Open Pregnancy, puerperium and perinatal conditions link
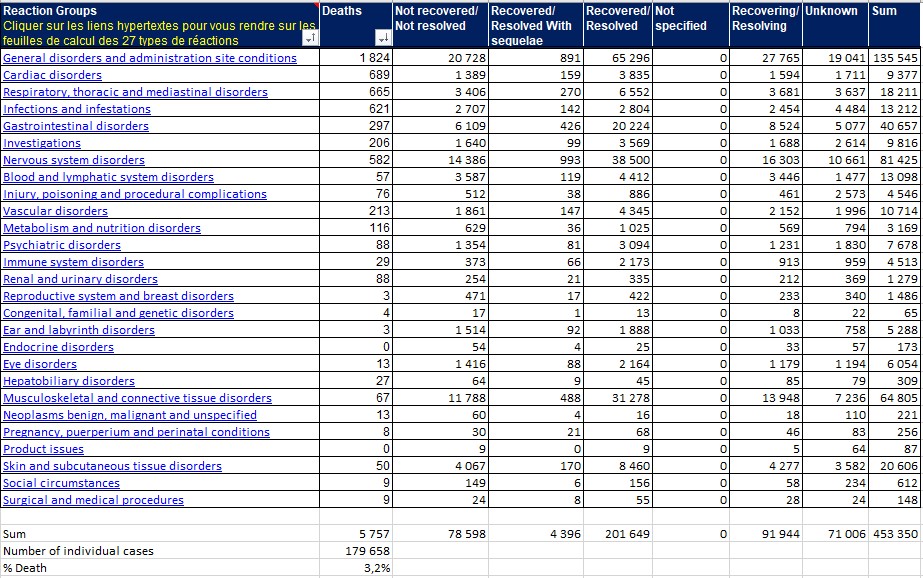923x578 pixels. point(137,432)
